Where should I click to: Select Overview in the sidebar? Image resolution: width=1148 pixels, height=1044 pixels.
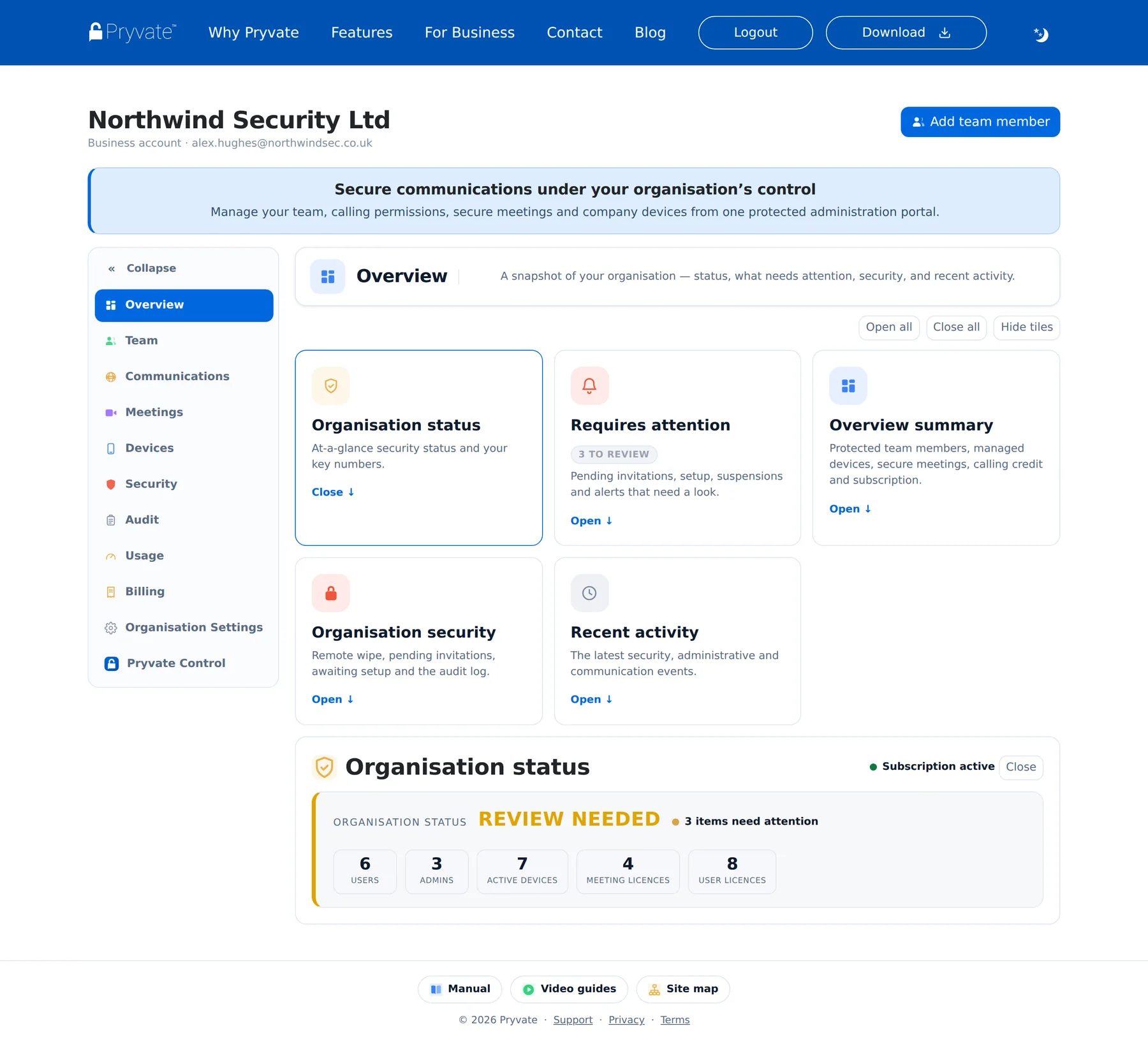click(184, 305)
